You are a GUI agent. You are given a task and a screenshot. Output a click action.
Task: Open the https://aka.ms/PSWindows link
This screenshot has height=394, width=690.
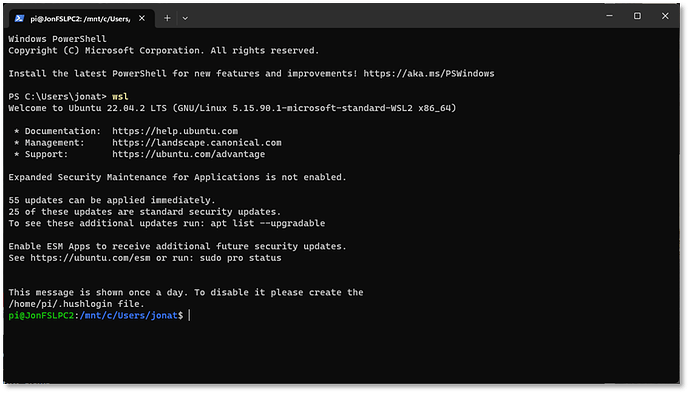click(x=429, y=74)
